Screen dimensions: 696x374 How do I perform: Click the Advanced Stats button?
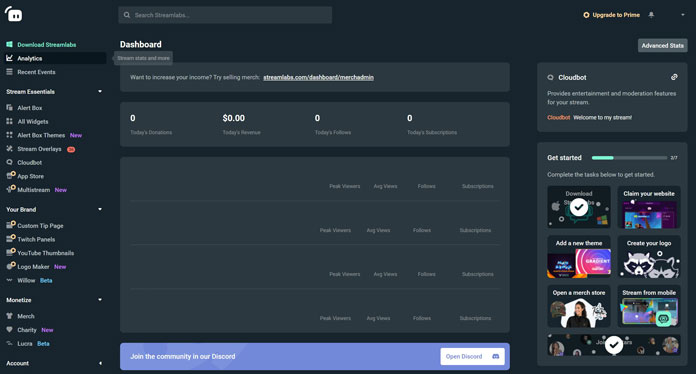tap(662, 45)
